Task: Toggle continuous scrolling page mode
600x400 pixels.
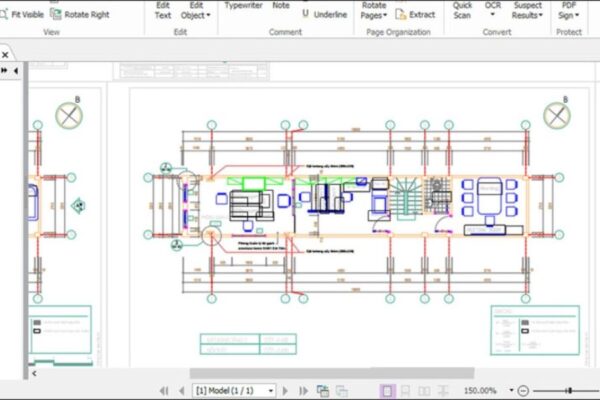Action: pos(407,390)
